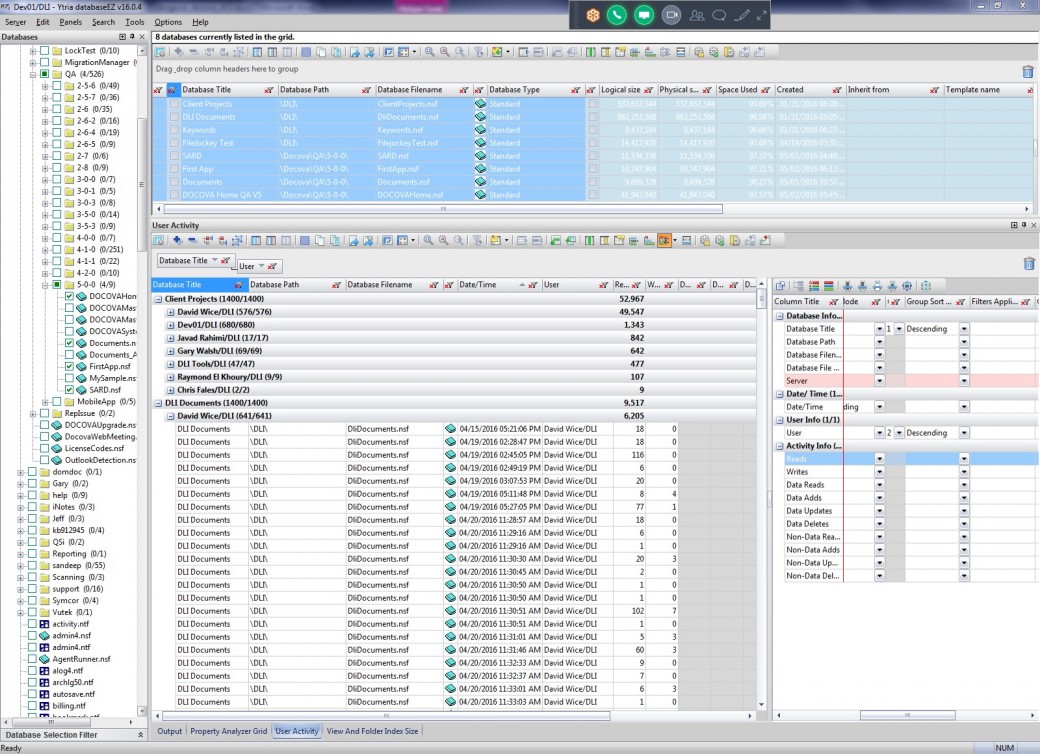Click the chat bubble icon in floating toolbar

pyautogui.click(x=718, y=15)
